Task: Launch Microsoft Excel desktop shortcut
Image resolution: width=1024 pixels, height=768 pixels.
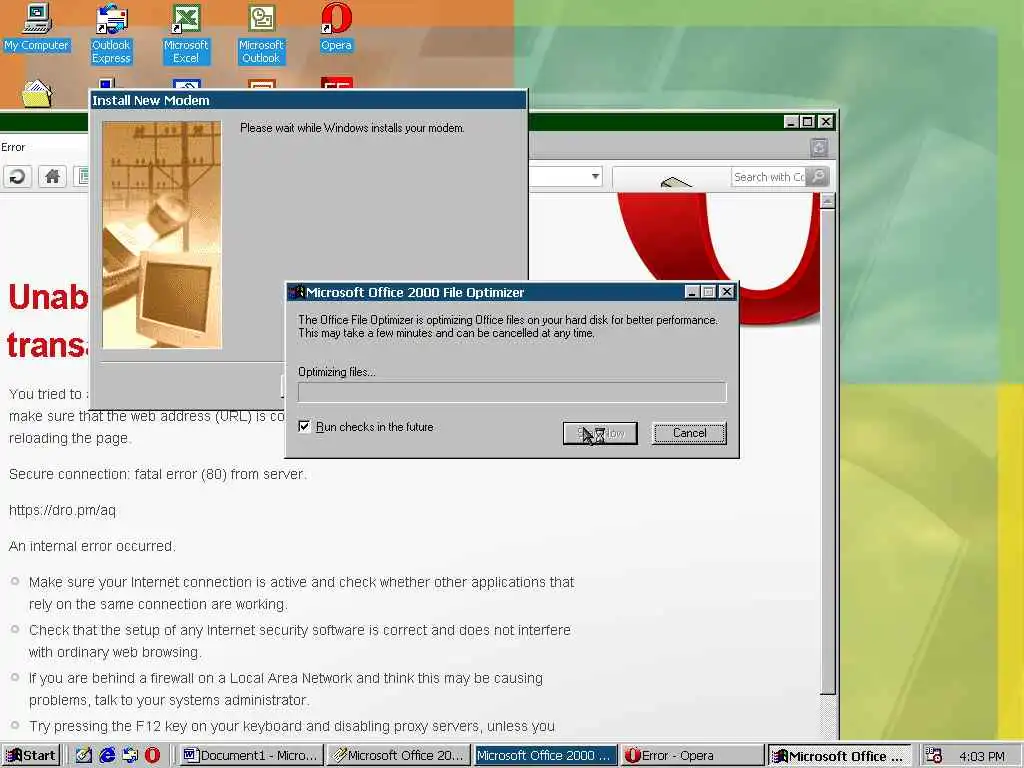Action: [186, 34]
